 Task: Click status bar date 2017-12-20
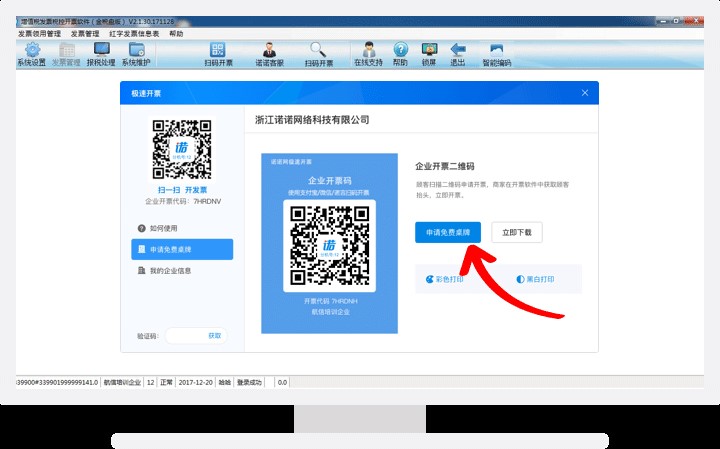tap(195, 382)
